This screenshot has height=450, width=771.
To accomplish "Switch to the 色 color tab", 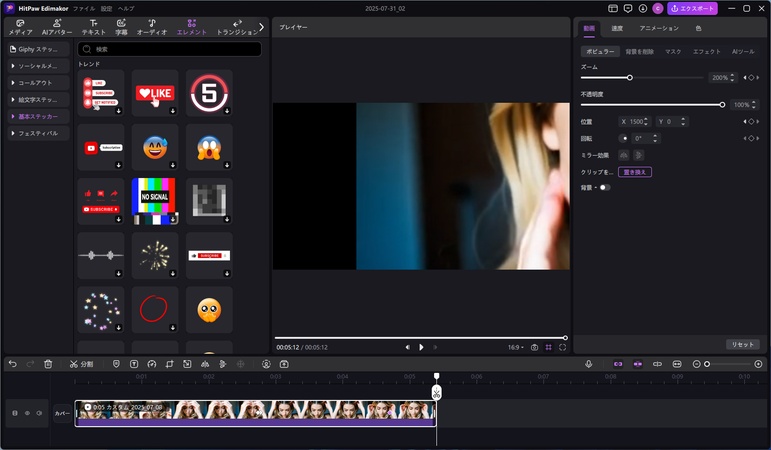I will click(x=698, y=28).
